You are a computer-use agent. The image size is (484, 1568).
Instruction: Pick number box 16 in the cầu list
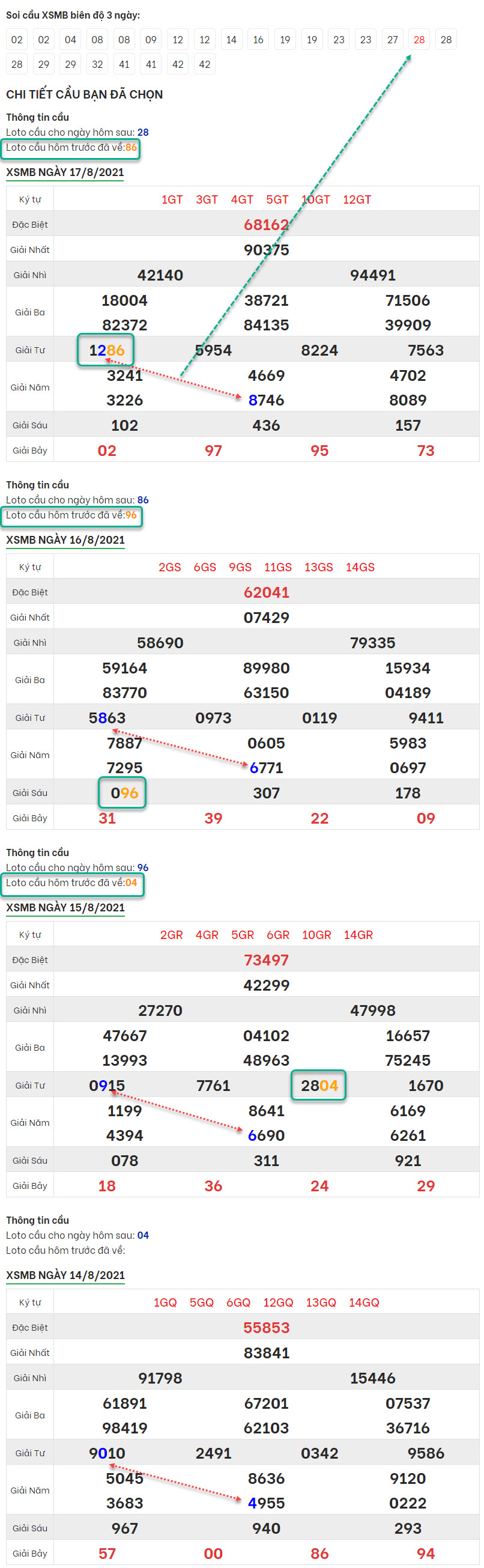click(x=258, y=40)
